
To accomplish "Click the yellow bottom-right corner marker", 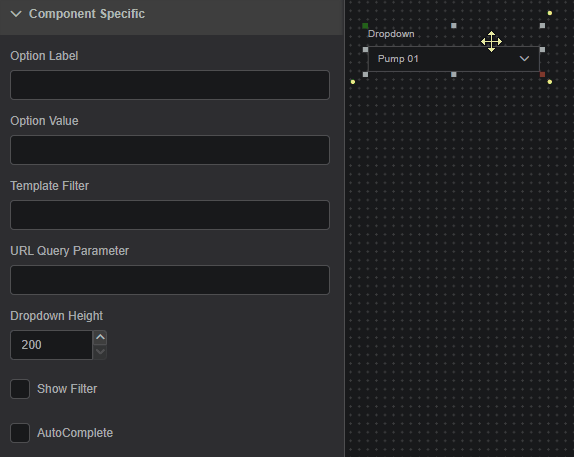I will coord(550,82).
